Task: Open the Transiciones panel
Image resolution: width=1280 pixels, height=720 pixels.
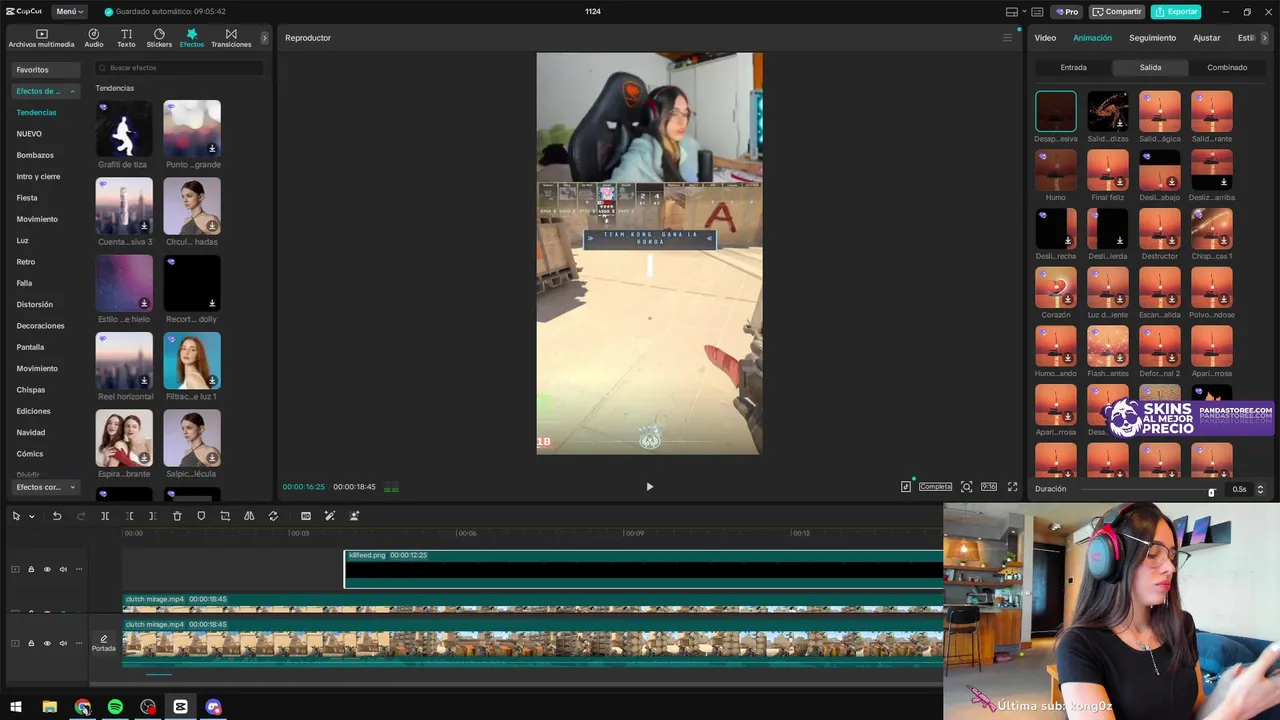Action: (231, 38)
